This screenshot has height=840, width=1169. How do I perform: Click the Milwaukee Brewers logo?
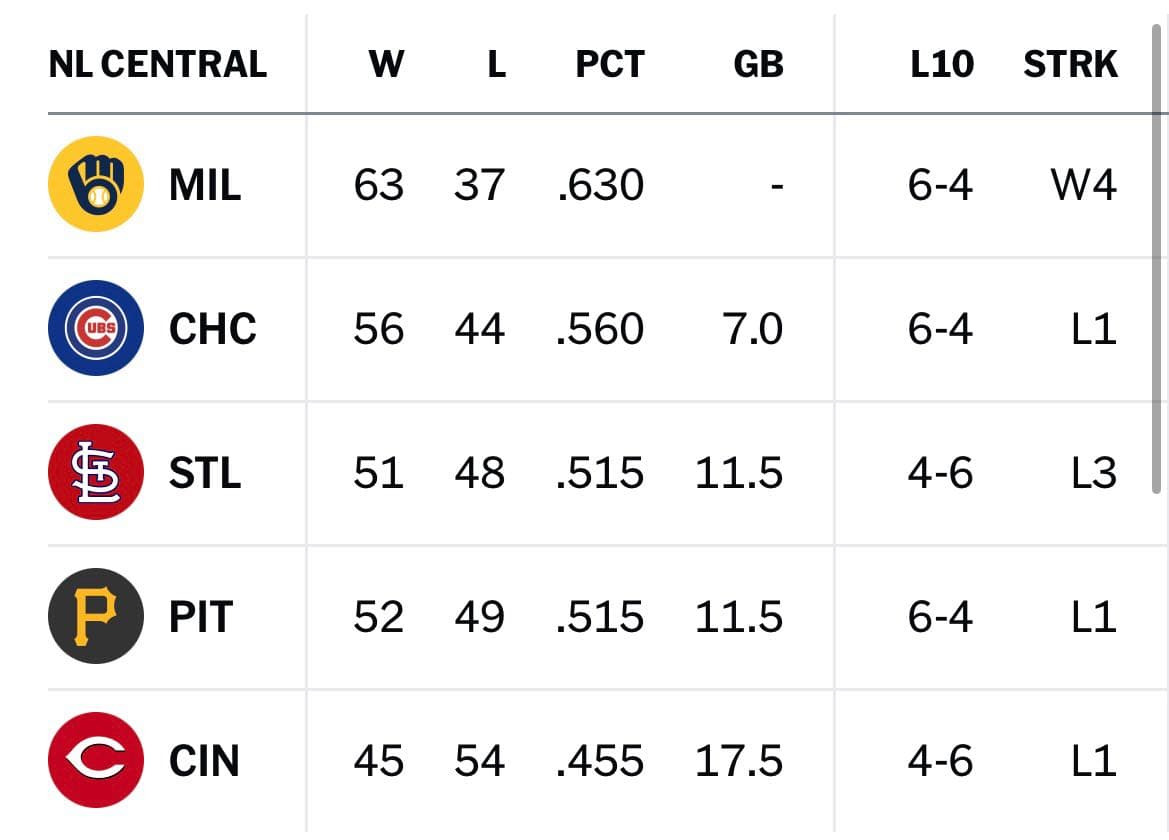tap(96, 184)
